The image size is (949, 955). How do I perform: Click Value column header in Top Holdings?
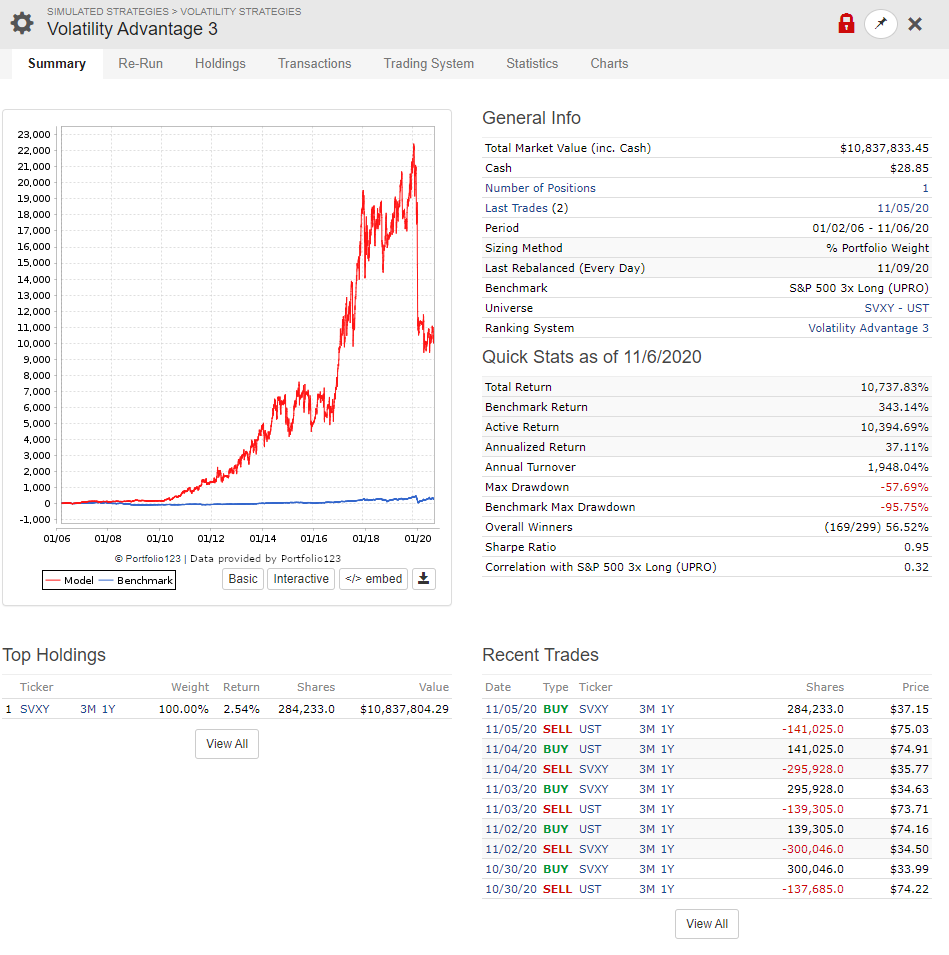(x=434, y=687)
